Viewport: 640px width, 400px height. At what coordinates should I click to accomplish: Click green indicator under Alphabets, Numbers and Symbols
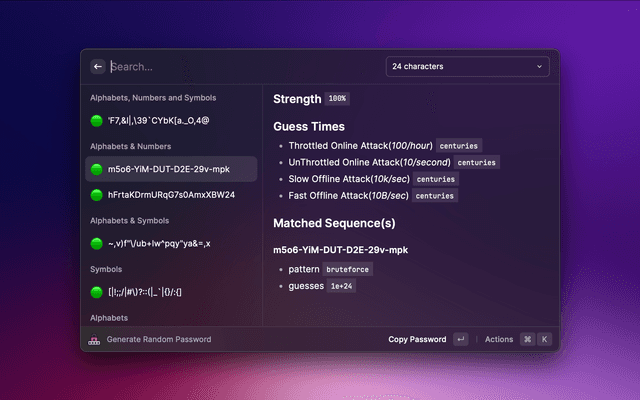coord(97,121)
